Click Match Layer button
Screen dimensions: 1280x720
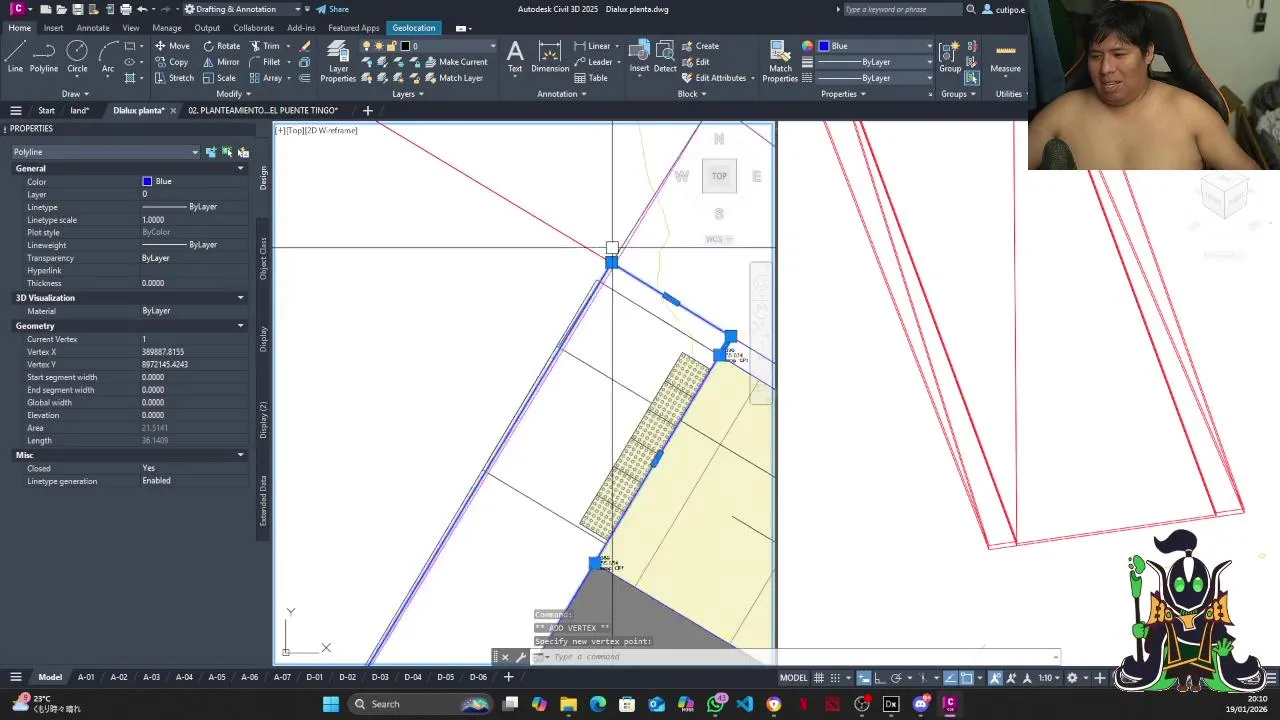pos(452,78)
